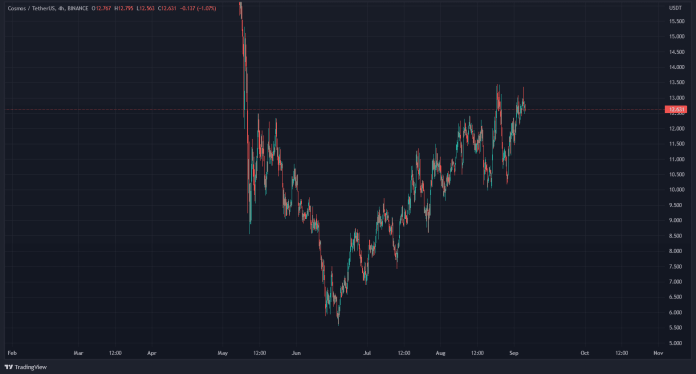This screenshot has height=374, width=696.
Task: Click the 12.000 price axis label
Action: tap(676, 129)
